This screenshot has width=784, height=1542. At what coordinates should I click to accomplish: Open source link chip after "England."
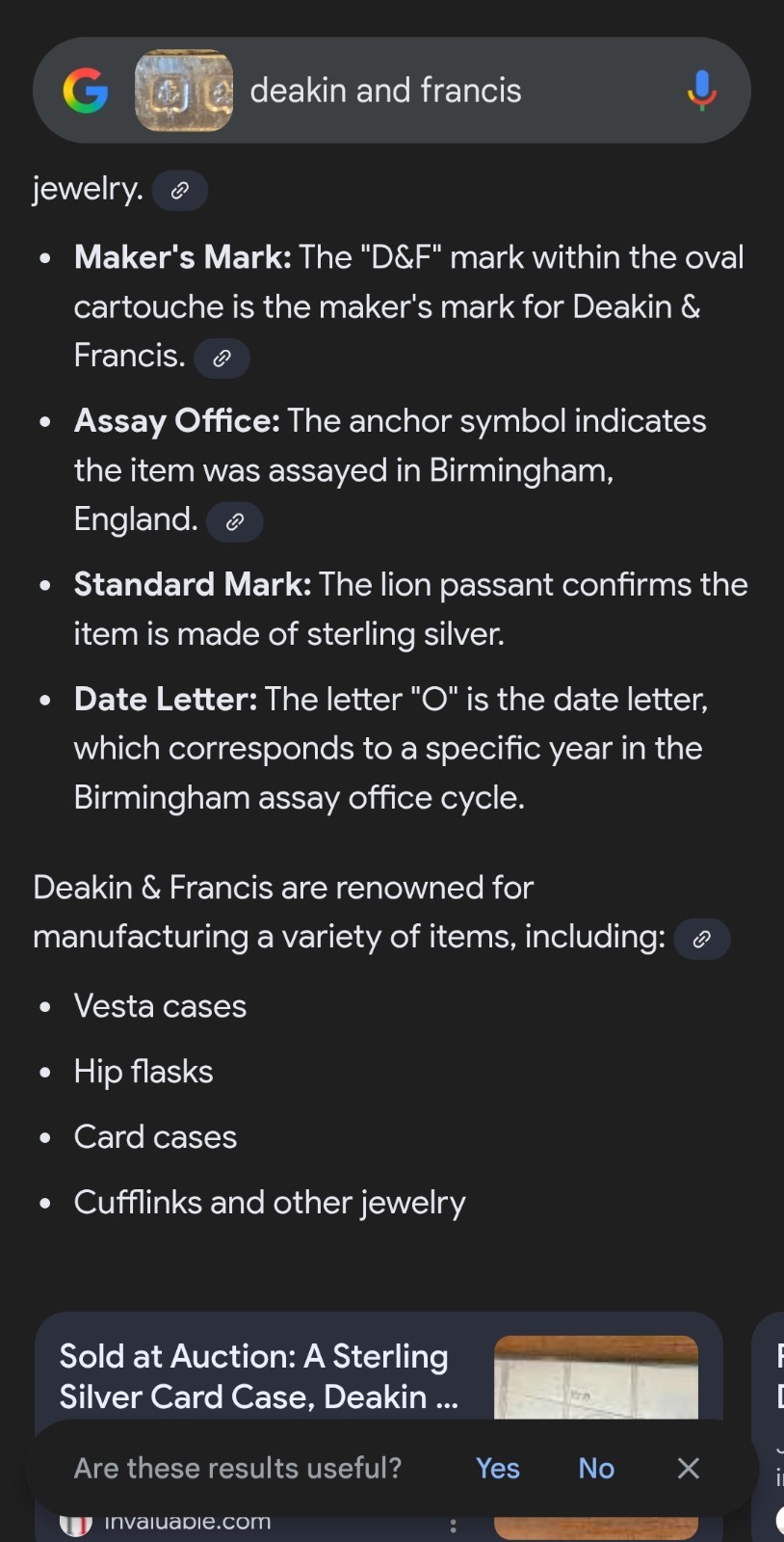pos(234,521)
